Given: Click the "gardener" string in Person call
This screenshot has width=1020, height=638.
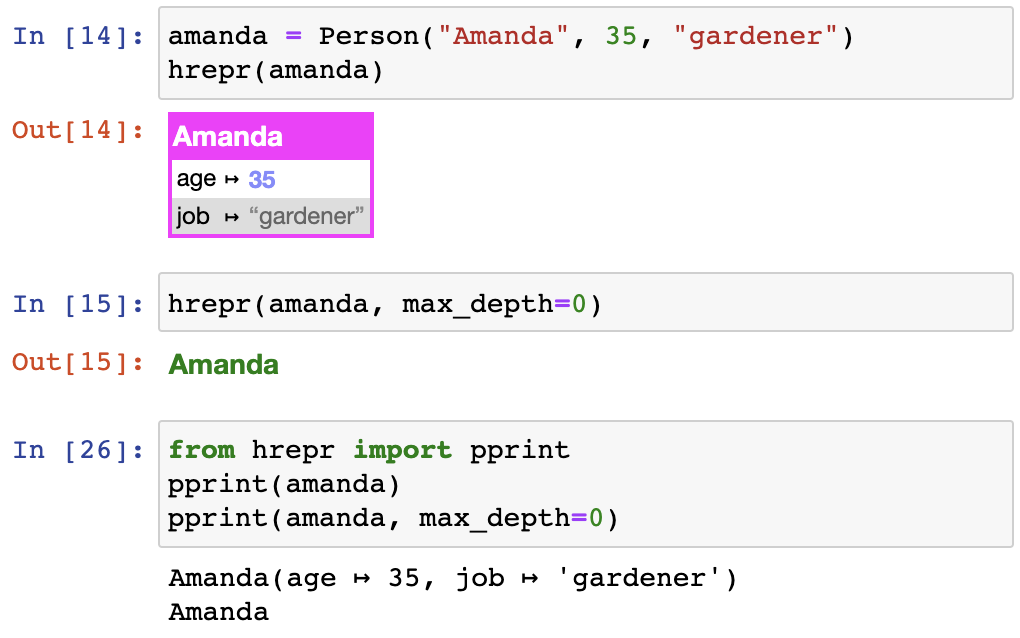Looking at the screenshot, I should 756,36.
